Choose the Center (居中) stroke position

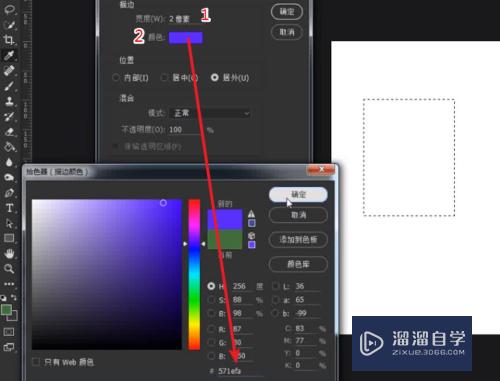164,78
